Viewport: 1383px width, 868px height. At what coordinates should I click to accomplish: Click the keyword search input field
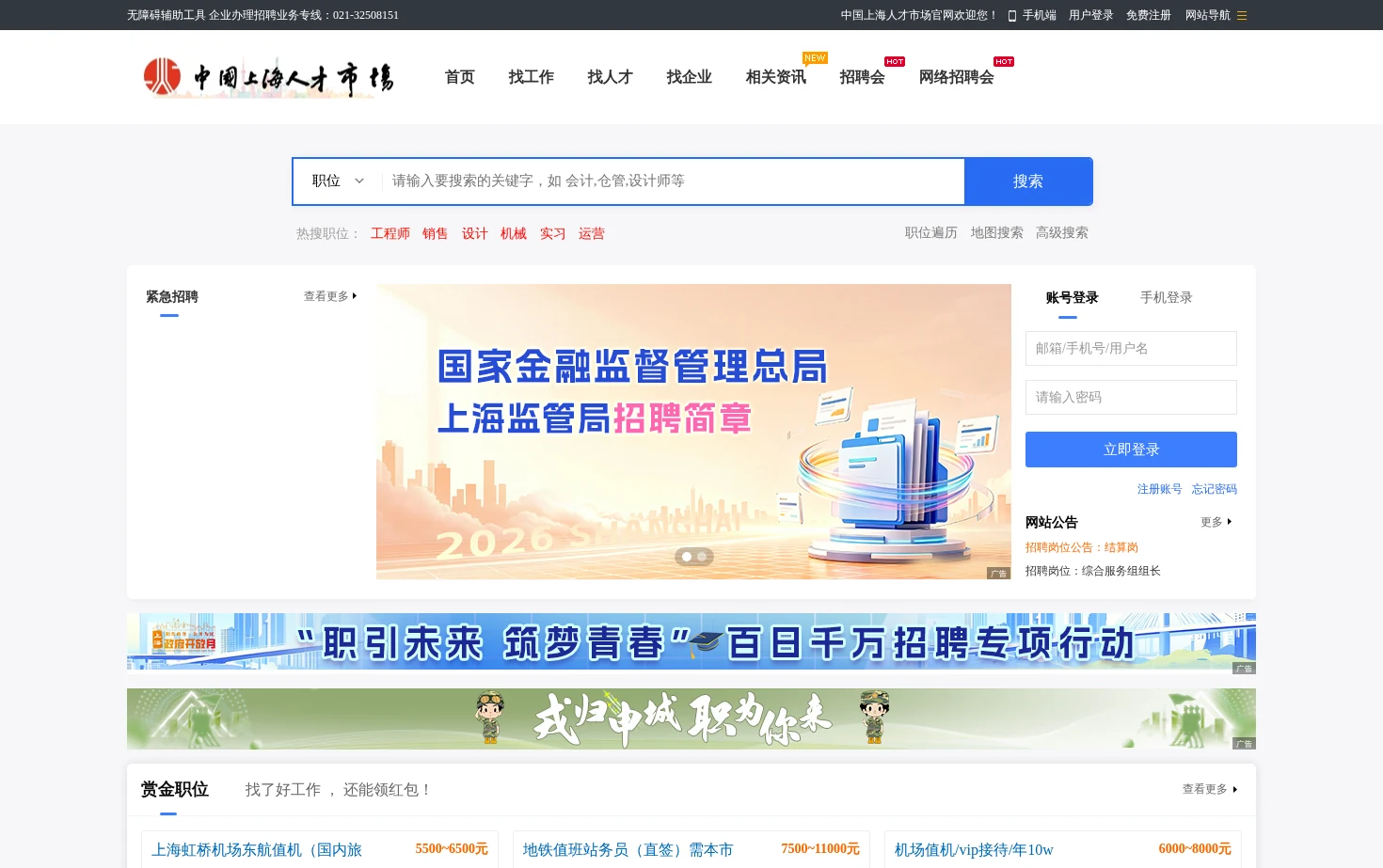[x=673, y=181]
